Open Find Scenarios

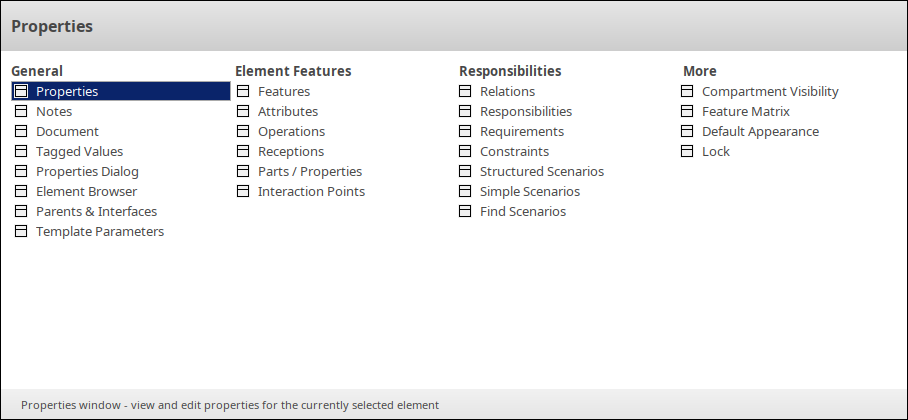coord(523,211)
